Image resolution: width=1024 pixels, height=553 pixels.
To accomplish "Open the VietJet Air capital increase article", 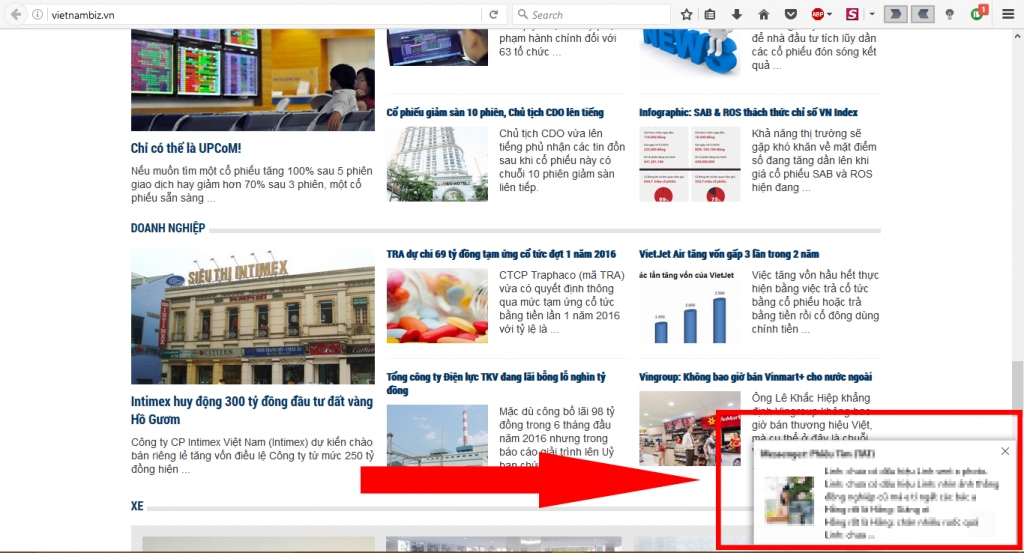I will (729, 254).
